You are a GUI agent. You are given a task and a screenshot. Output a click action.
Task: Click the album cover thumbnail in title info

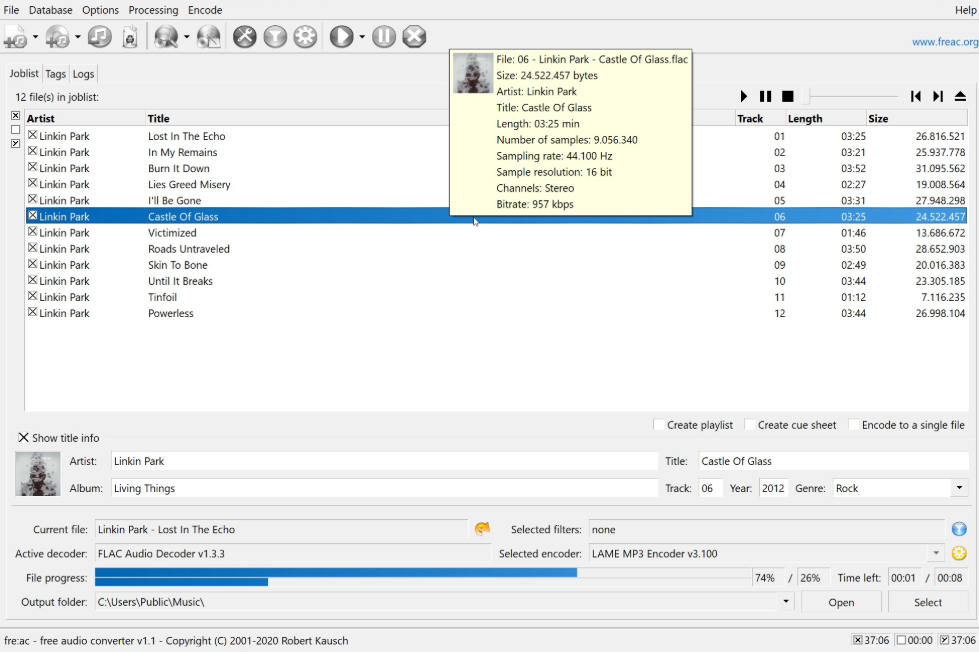pos(37,473)
